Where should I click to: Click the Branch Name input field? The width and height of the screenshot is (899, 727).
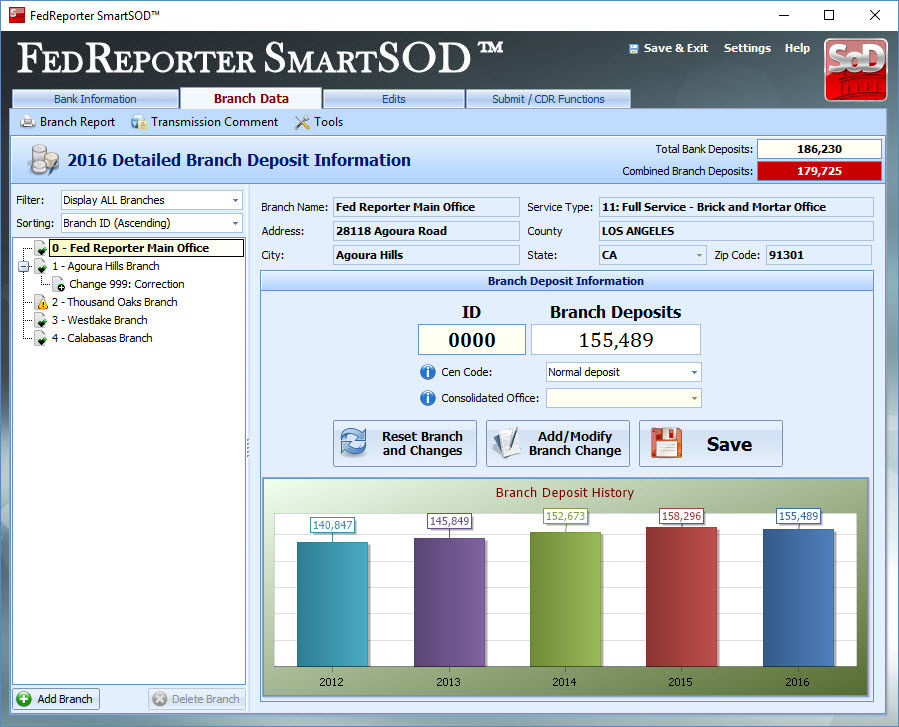426,207
